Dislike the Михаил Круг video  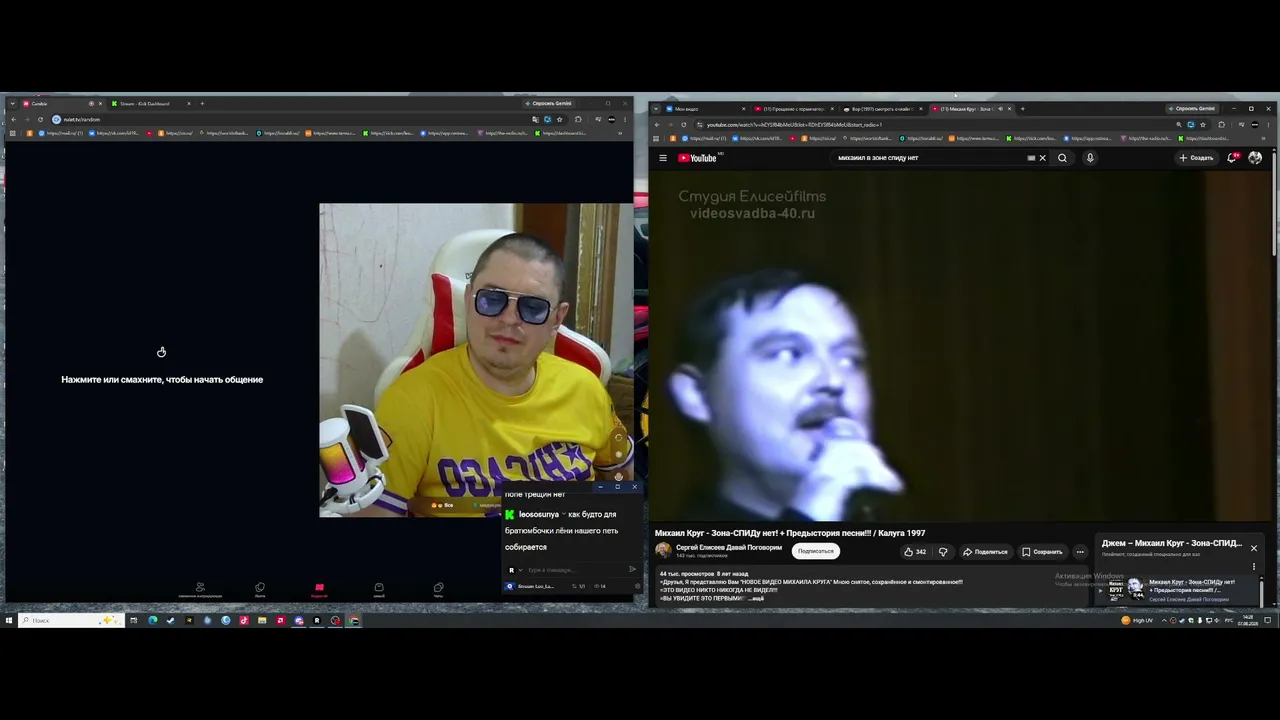pyautogui.click(x=943, y=552)
